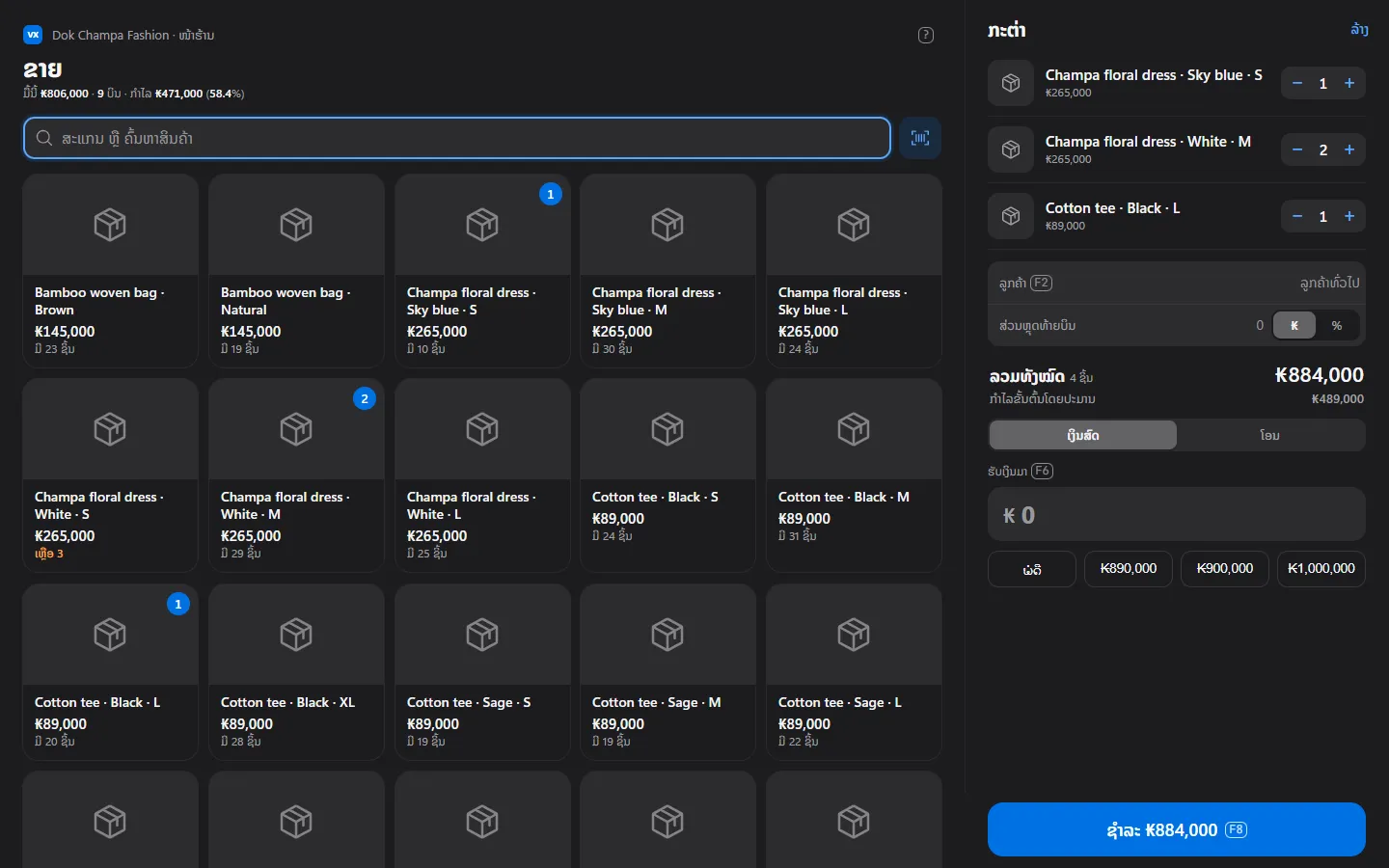The image size is (1389, 868).
Task: Select the transfer payment tab
Action: click(x=1270, y=435)
